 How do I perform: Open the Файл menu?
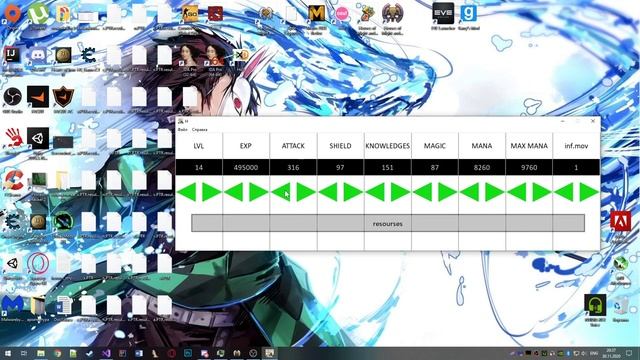coord(182,129)
